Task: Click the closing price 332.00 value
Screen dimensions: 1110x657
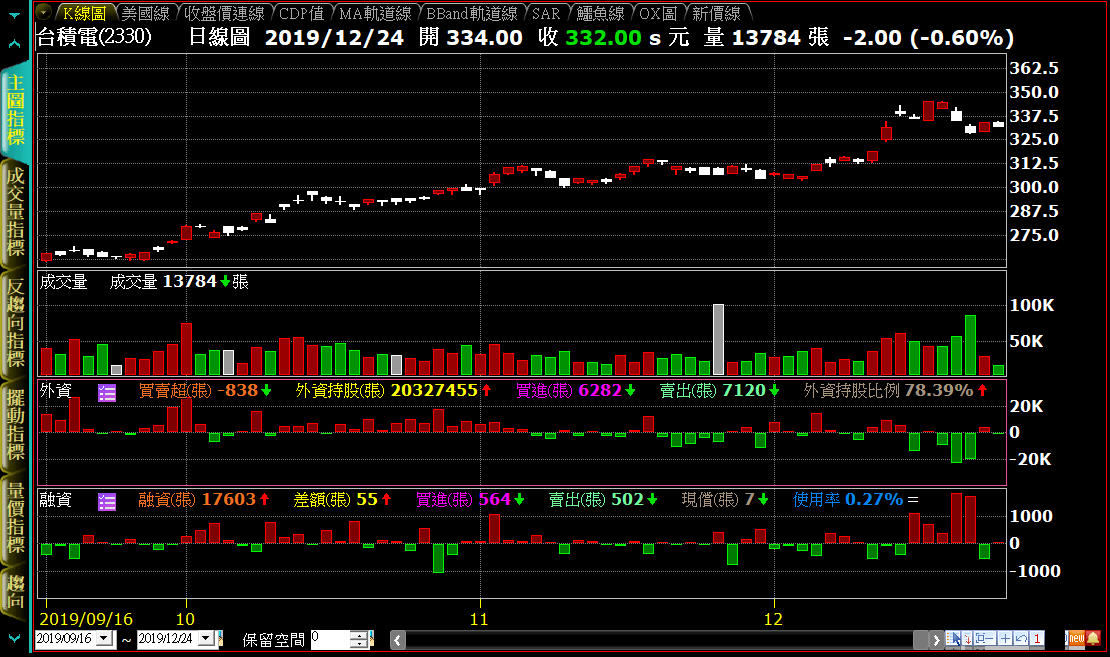Action: tap(603, 38)
